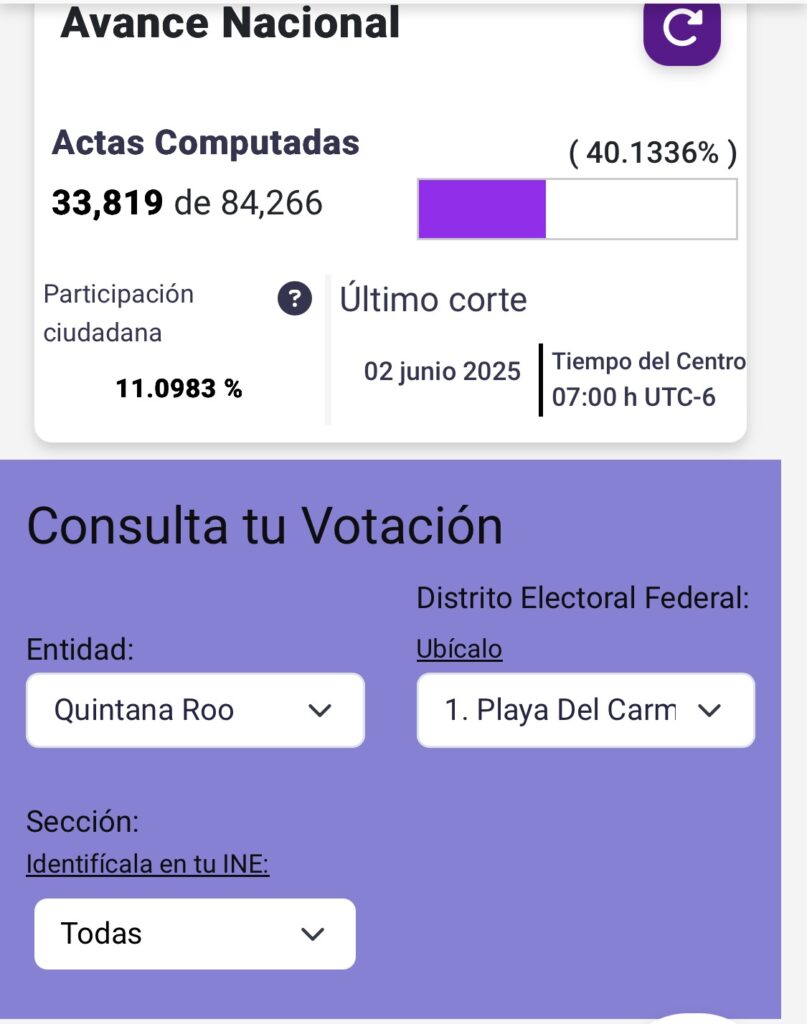
Task: Open the Todas sección dropdown
Action: point(195,933)
